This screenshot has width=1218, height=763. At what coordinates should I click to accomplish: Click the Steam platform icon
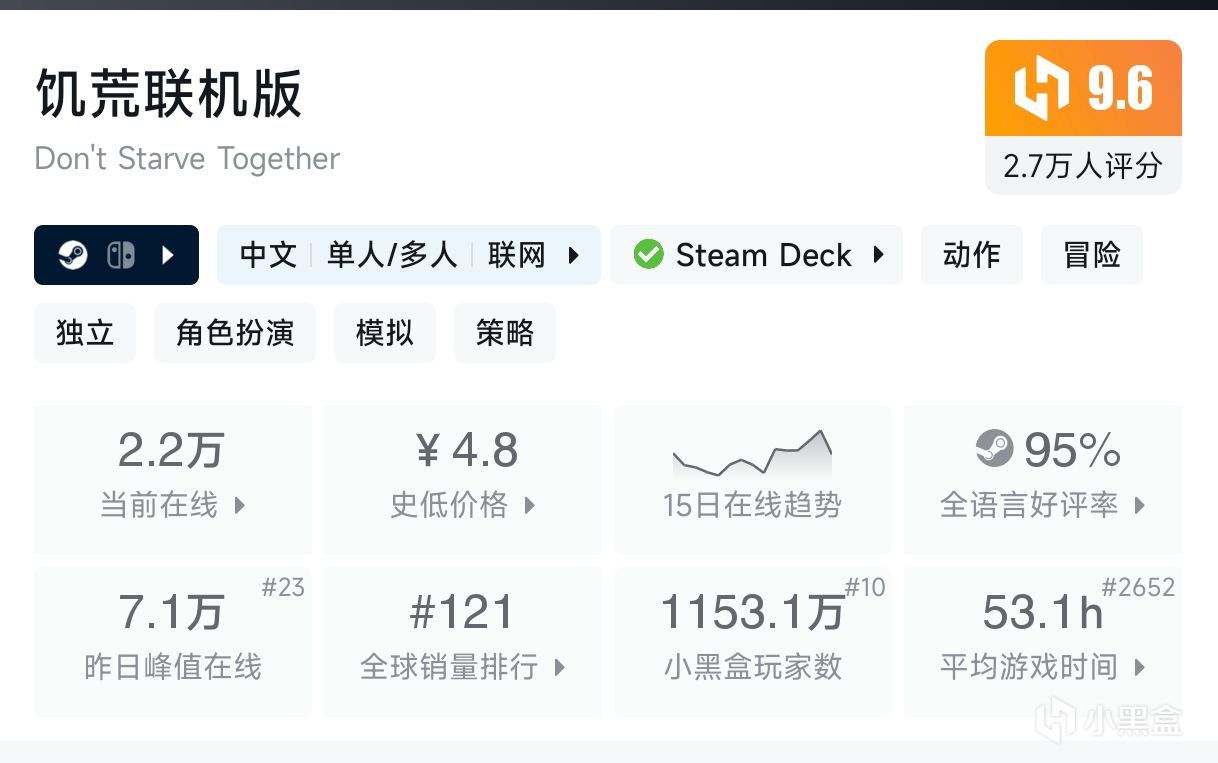(x=73, y=255)
